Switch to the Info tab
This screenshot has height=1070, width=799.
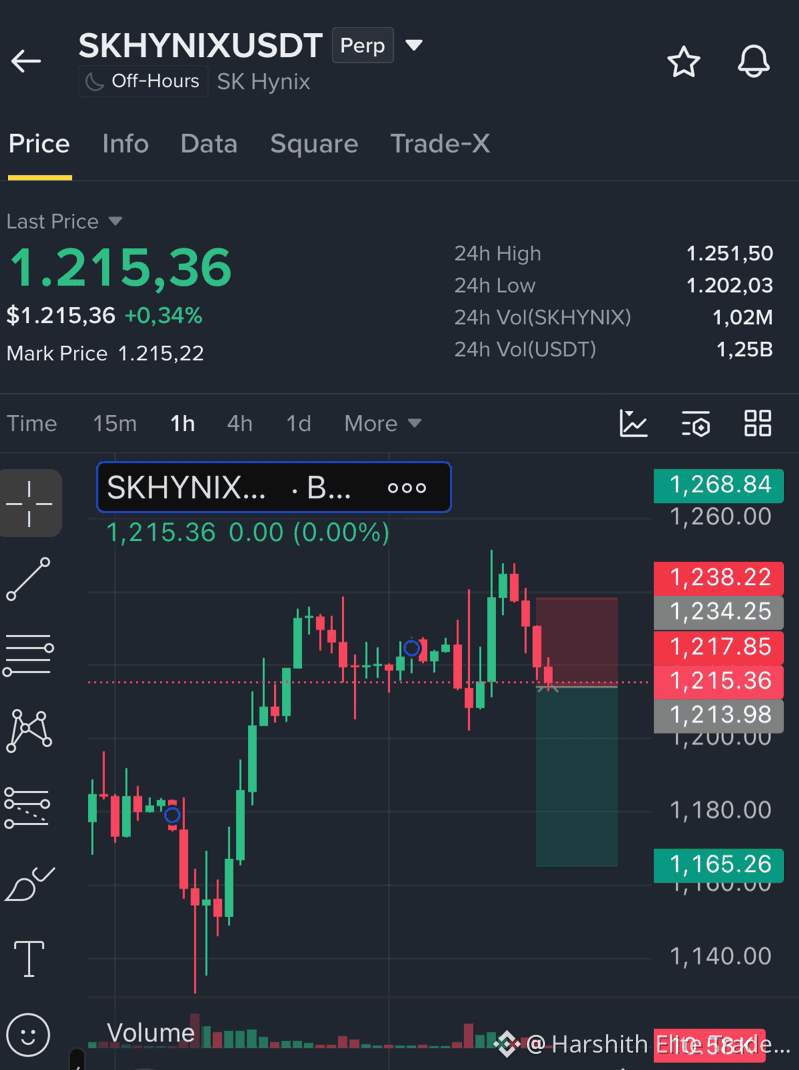coord(126,144)
